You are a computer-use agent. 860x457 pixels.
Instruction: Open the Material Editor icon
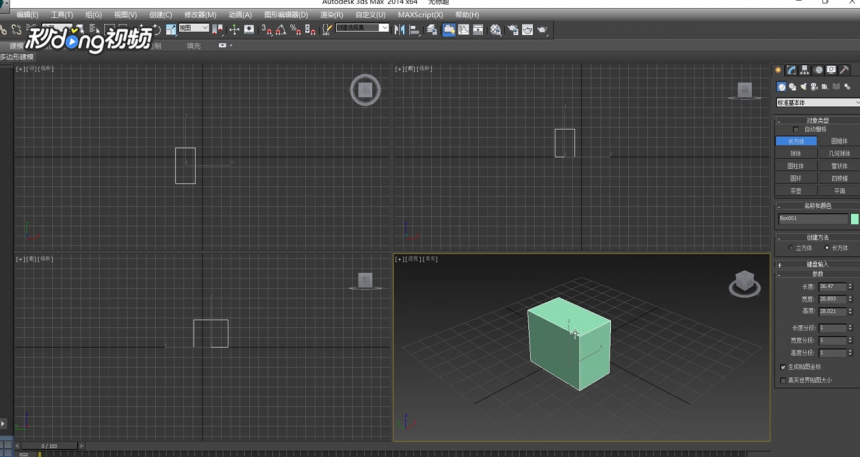pos(496,30)
